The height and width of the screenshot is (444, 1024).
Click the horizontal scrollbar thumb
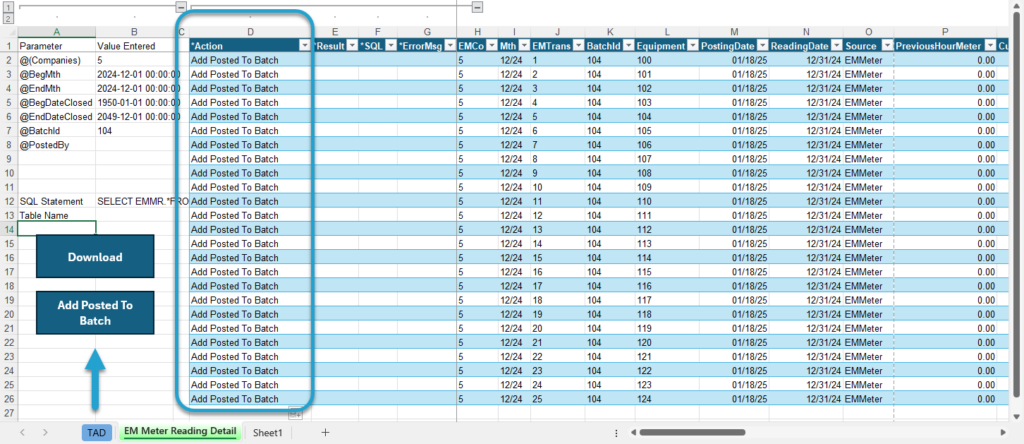coord(692,432)
